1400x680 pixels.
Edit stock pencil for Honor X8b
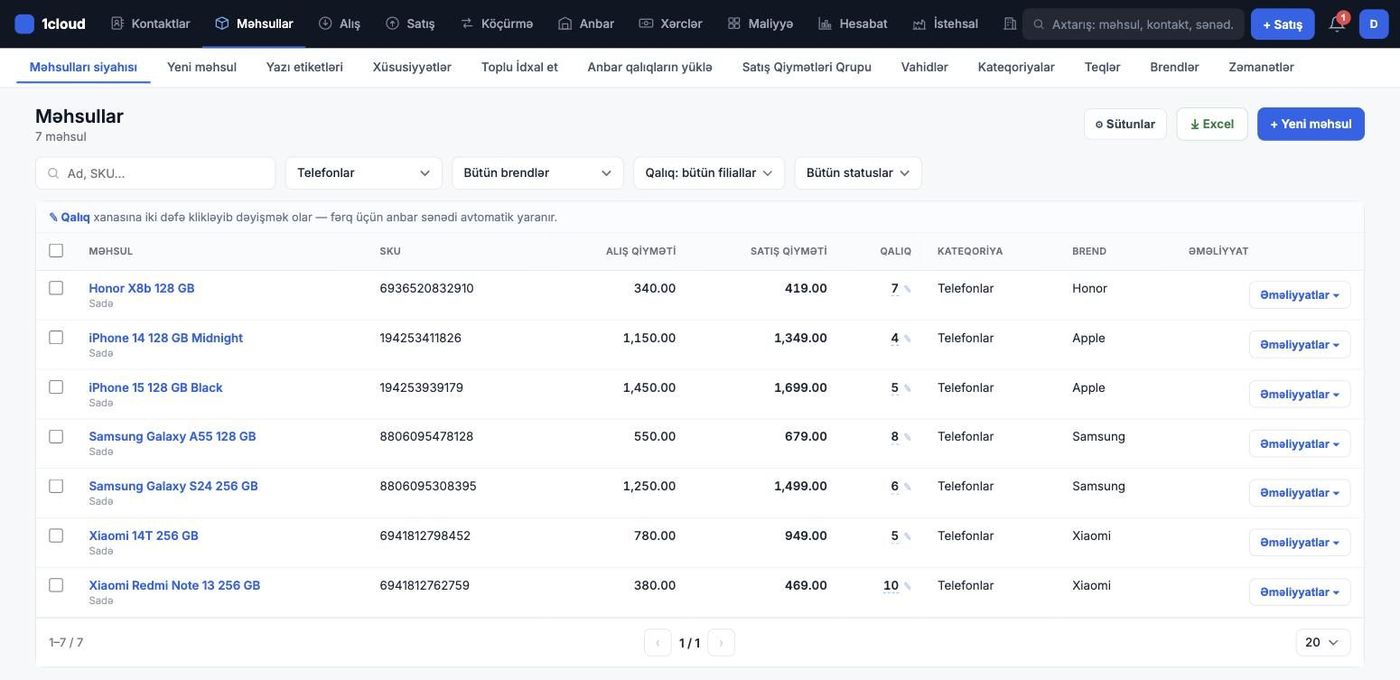pyautogui.click(x=907, y=289)
